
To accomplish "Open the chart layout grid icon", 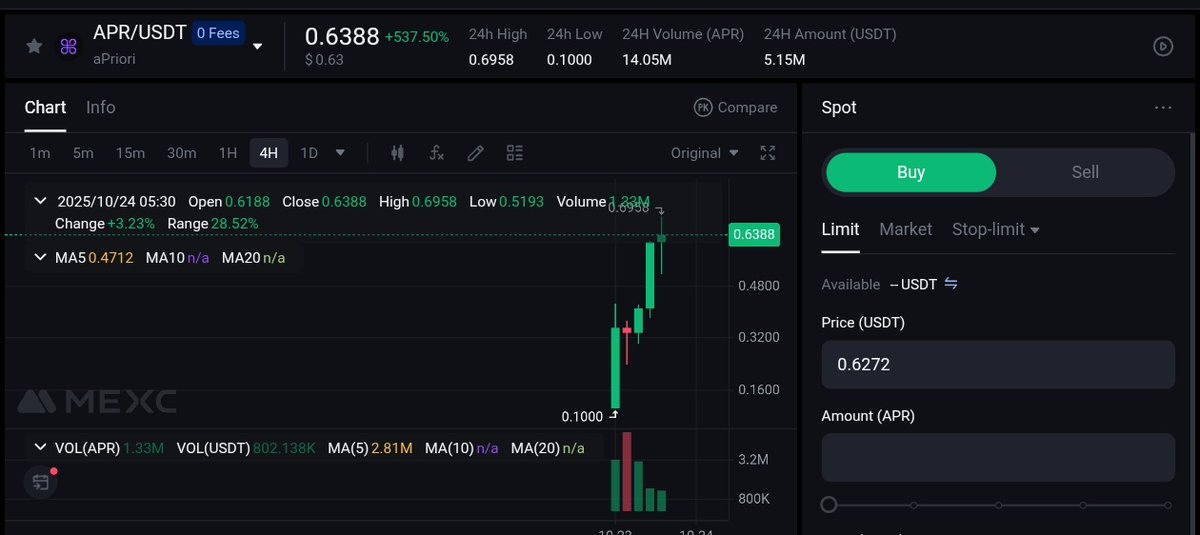I will [515, 153].
